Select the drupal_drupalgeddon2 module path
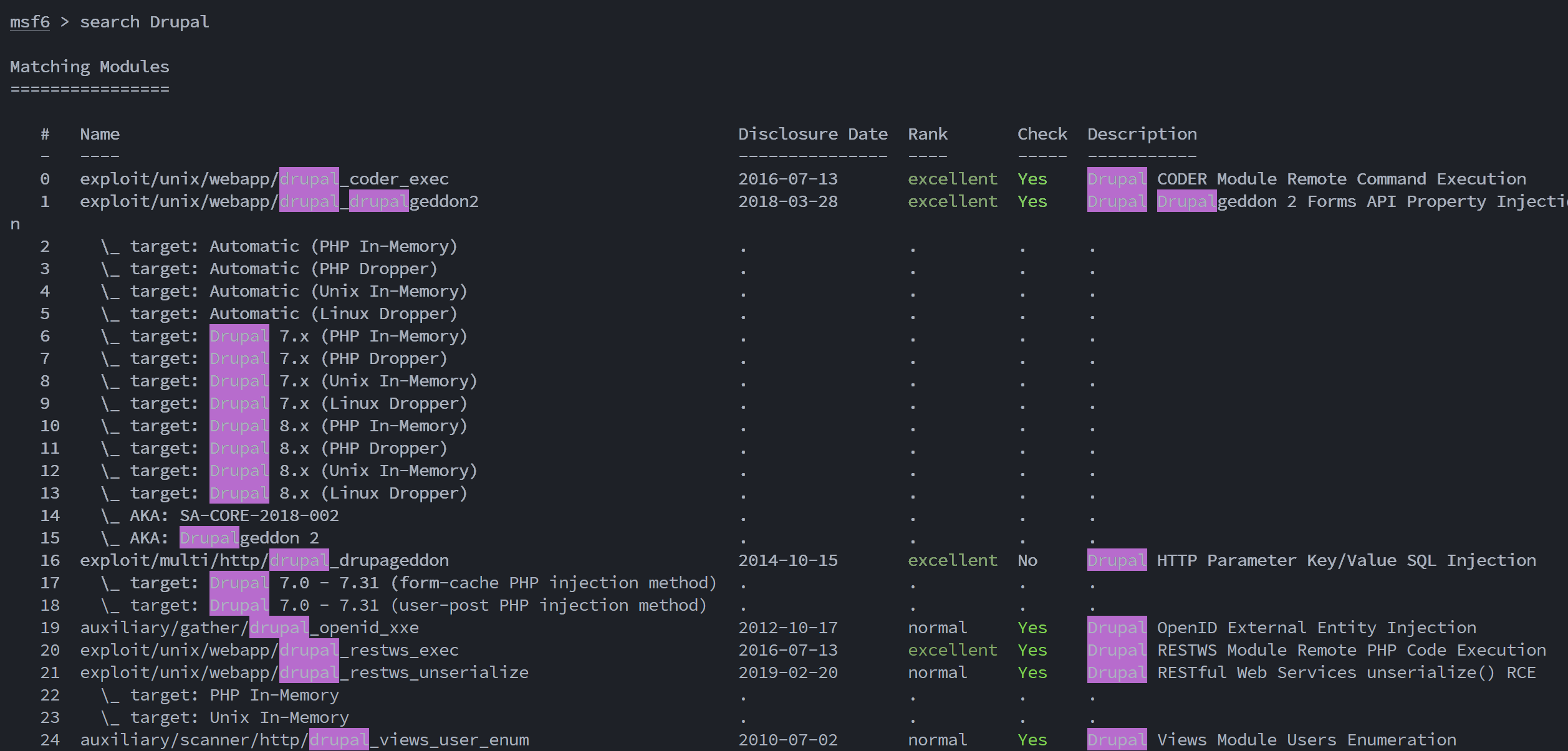The width and height of the screenshot is (1568, 751). point(279,201)
